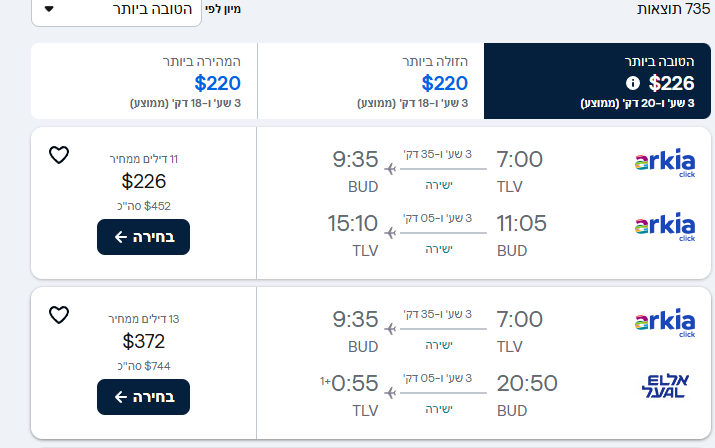
Task: Open the 11 דילים ממחיר deals link
Action: 143,159
